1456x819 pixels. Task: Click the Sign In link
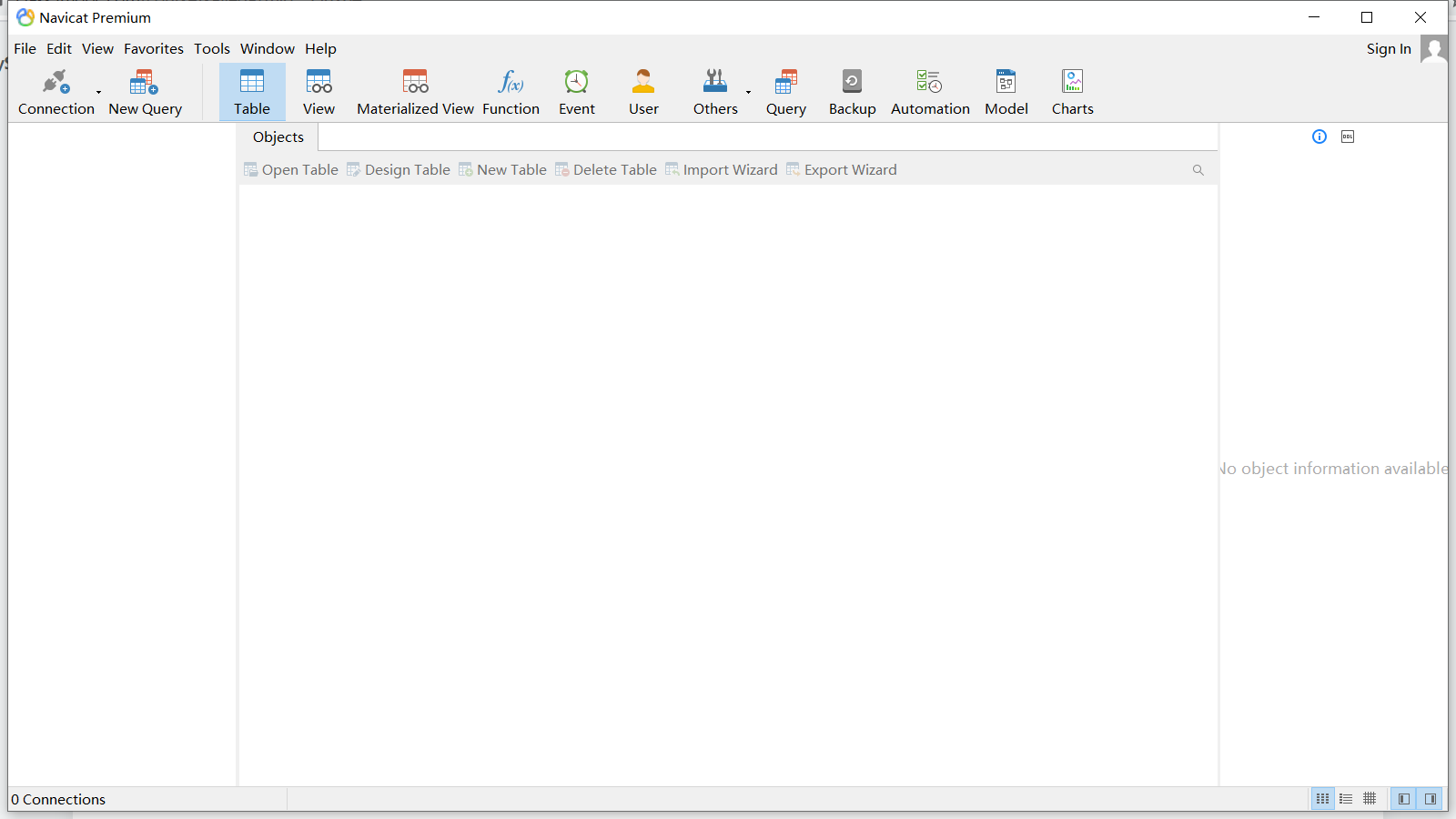coord(1389,49)
